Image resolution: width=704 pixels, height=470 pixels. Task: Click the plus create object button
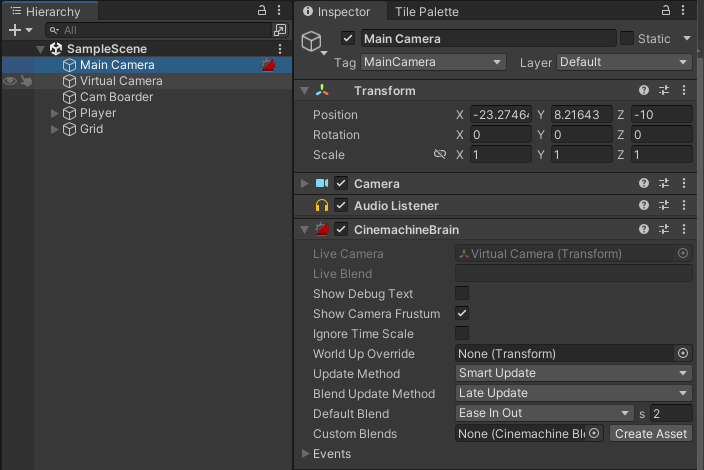coord(15,30)
